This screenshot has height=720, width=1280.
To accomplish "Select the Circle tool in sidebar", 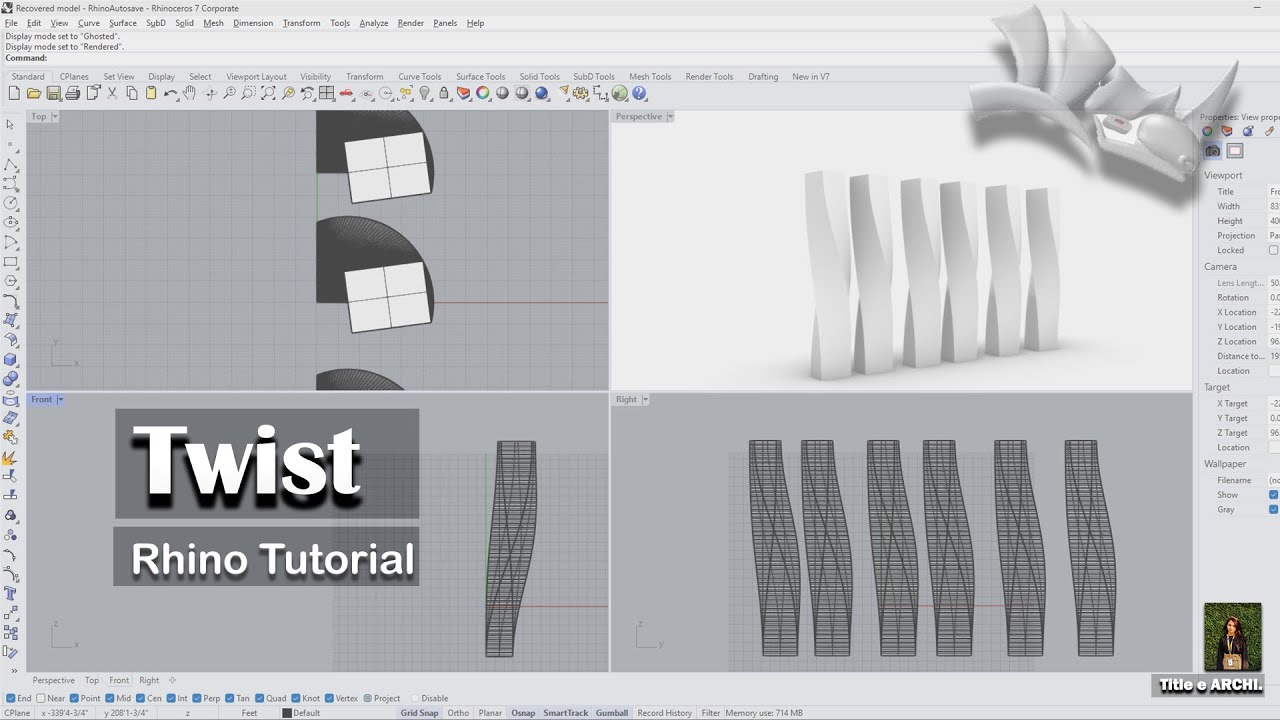I will (10, 202).
